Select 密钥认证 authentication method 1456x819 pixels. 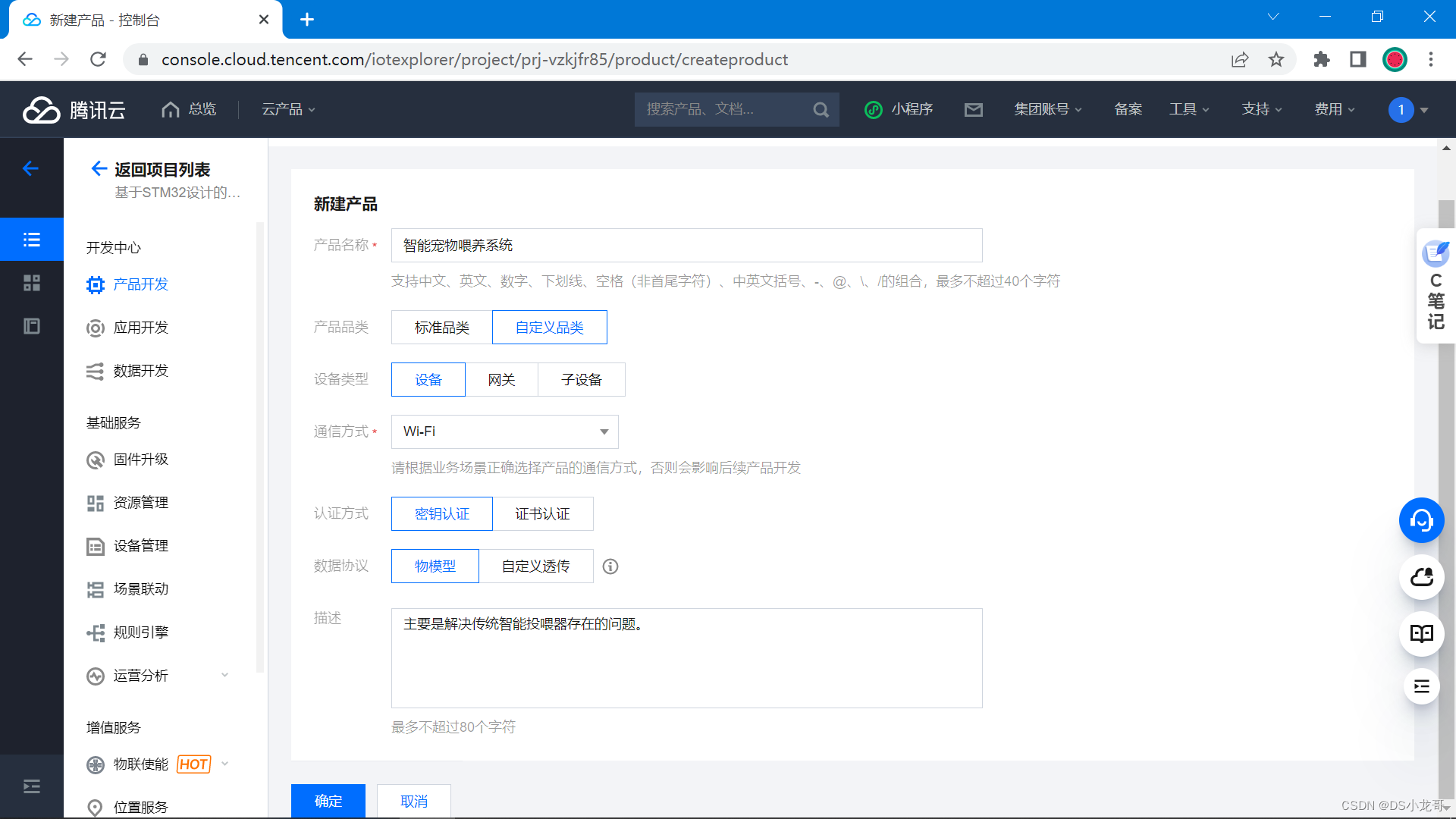pos(442,514)
